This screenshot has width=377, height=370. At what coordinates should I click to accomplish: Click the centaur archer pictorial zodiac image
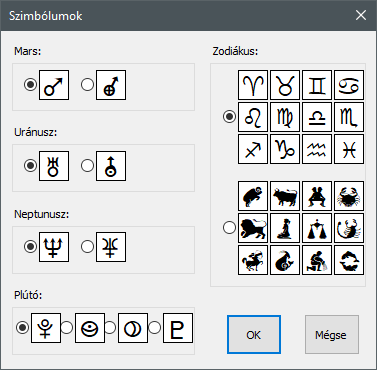[x=253, y=260]
